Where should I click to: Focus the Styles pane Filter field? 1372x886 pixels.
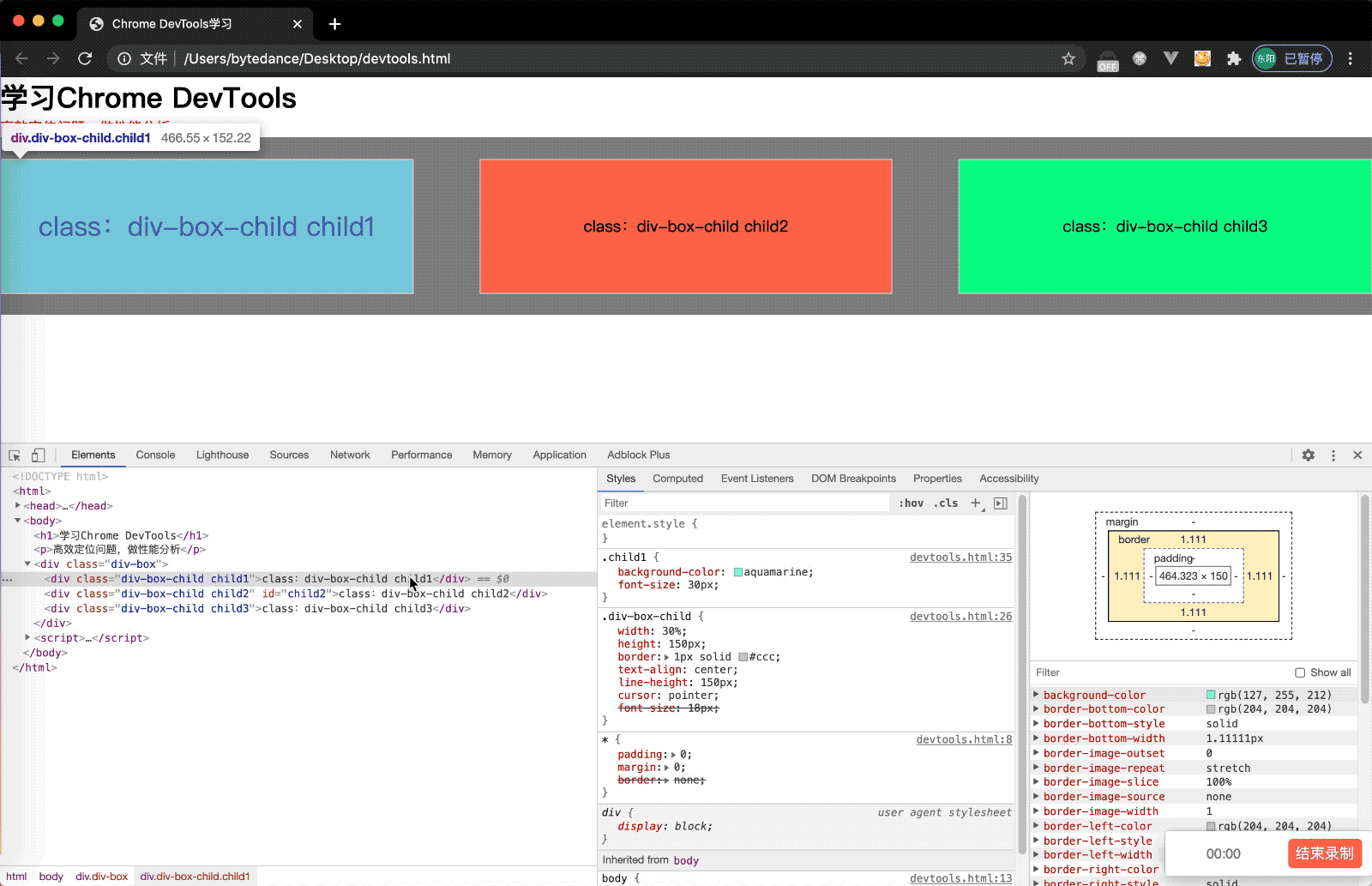(744, 503)
